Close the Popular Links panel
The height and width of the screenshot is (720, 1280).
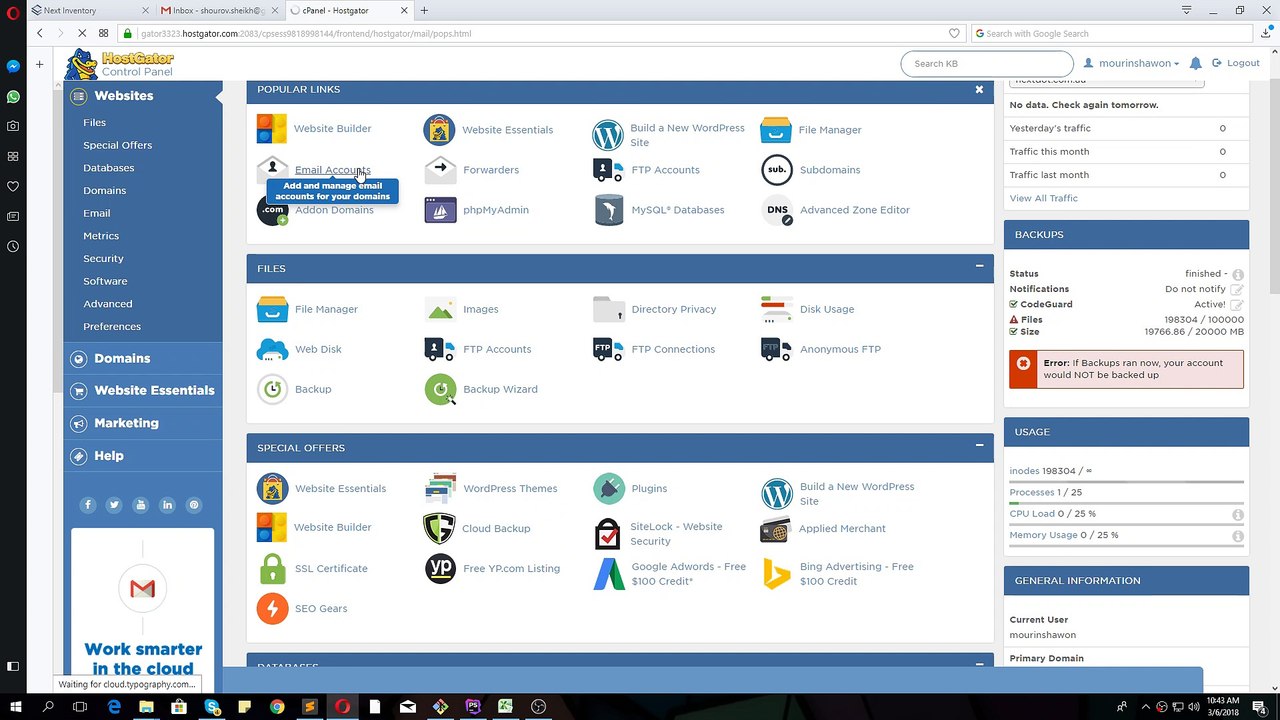tap(979, 89)
